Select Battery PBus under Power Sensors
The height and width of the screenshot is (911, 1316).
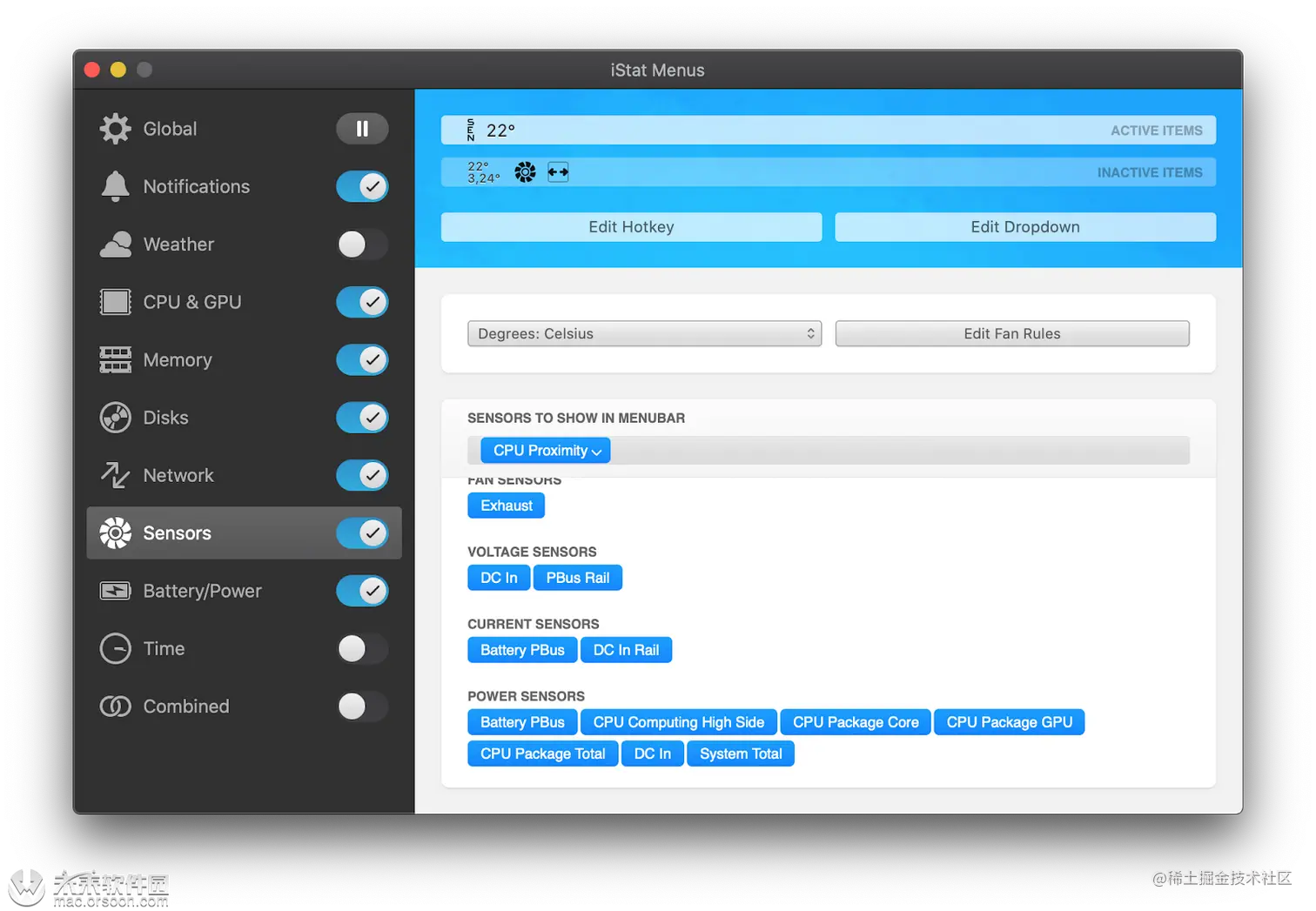[522, 722]
